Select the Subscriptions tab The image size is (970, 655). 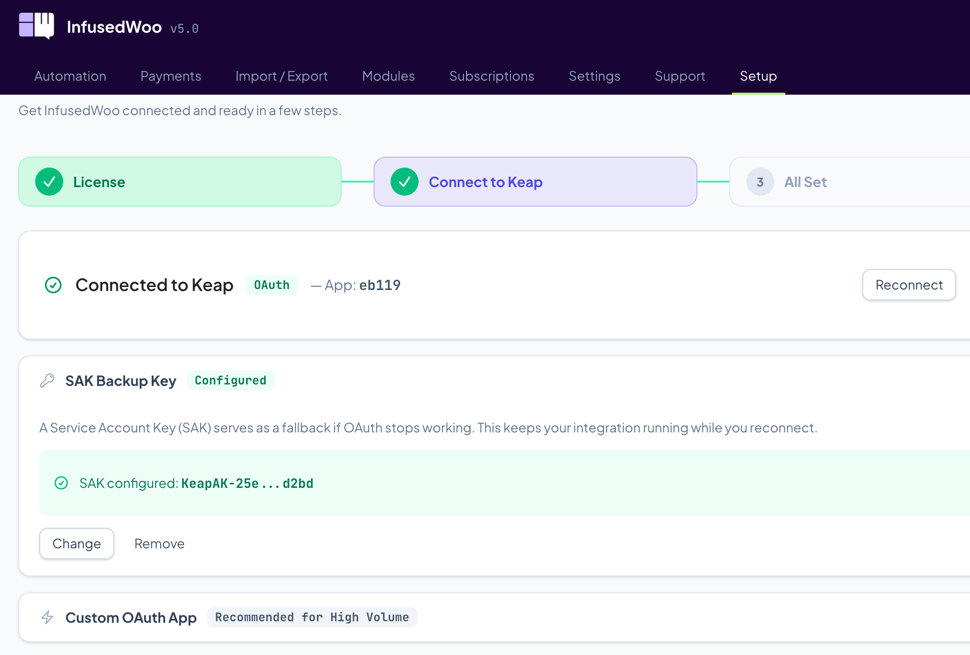(x=491, y=76)
